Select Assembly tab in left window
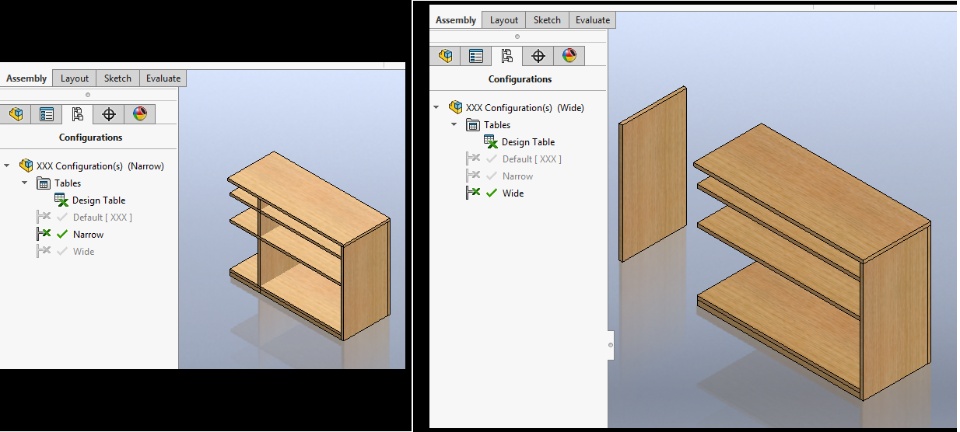Viewport: 960px width, 432px height. (x=26, y=78)
